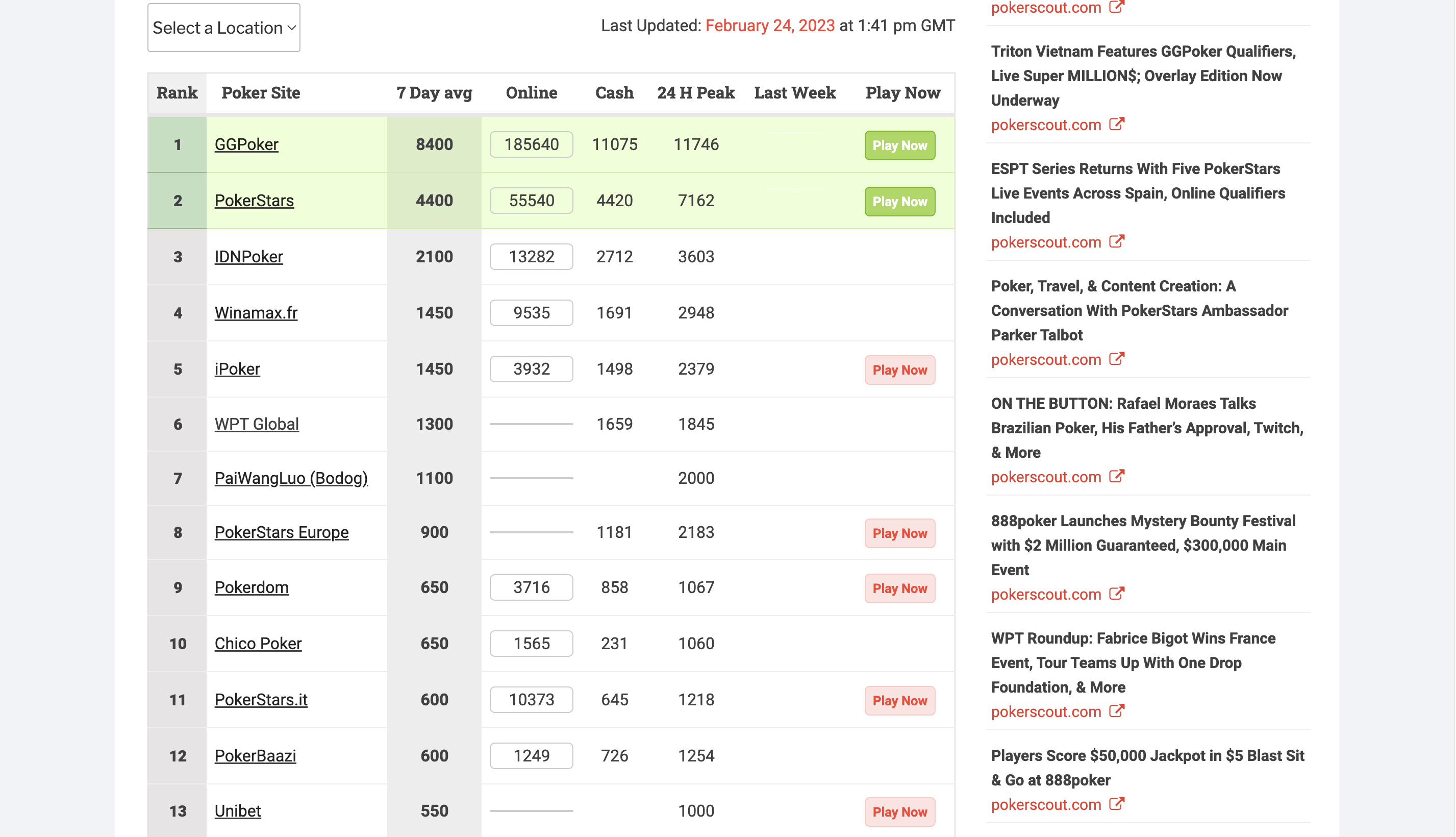Open the PaiWangLuo (Bodog) link
The height and width of the screenshot is (837, 1456).
(291, 478)
